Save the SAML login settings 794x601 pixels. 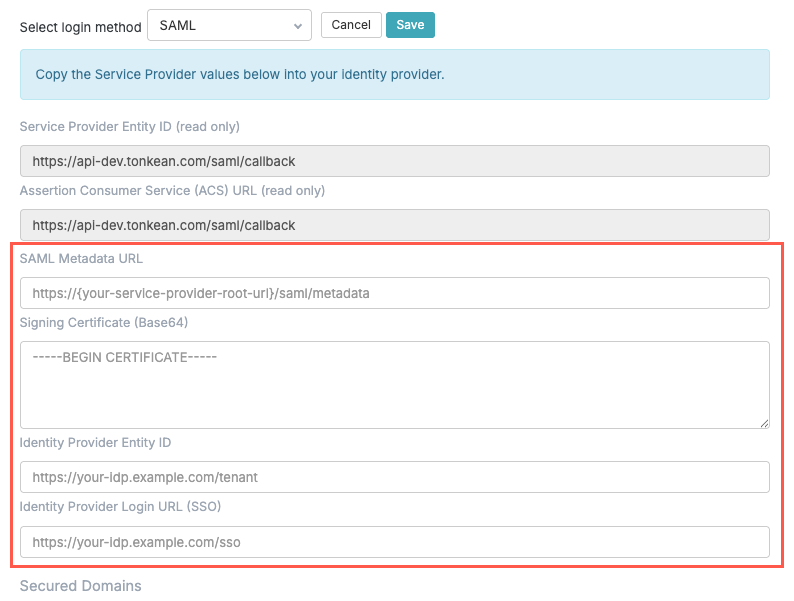pos(410,25)
